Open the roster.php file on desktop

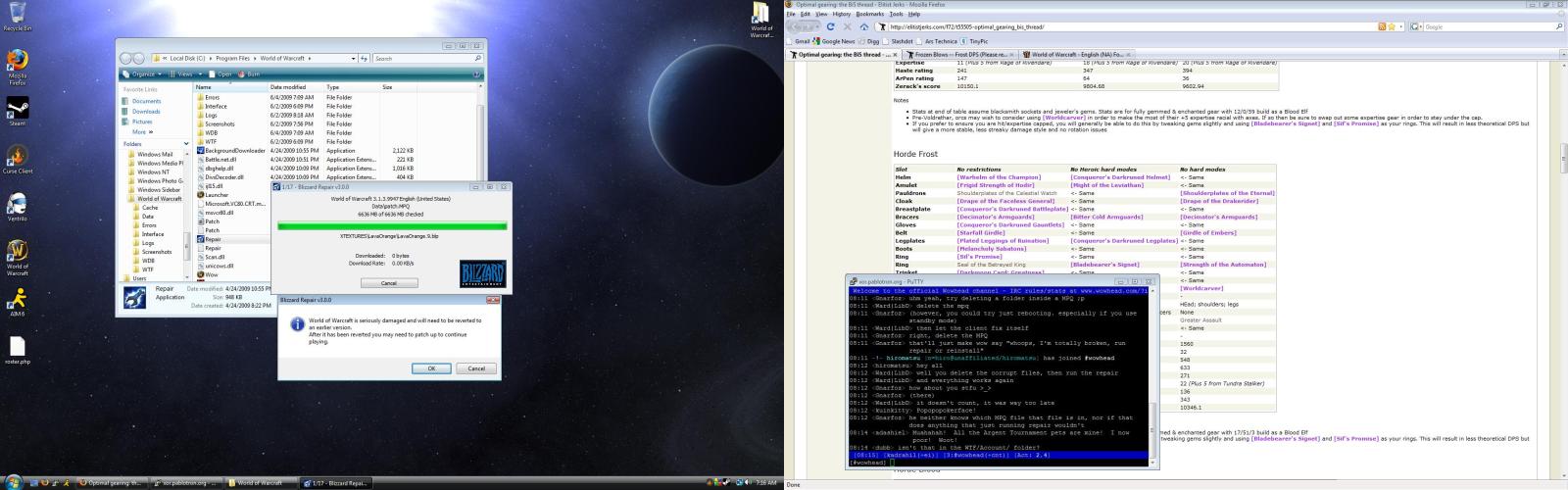click(18, 347)
